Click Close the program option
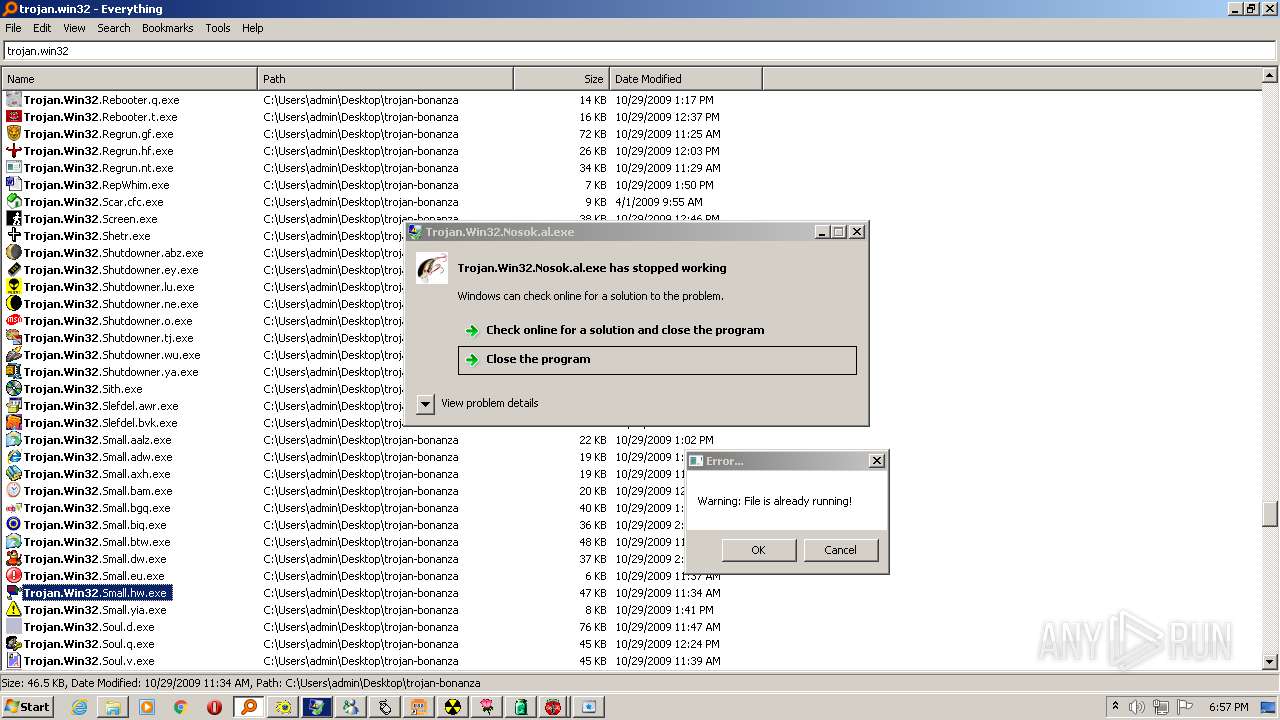1280x720 pixels. click(657, 360)
